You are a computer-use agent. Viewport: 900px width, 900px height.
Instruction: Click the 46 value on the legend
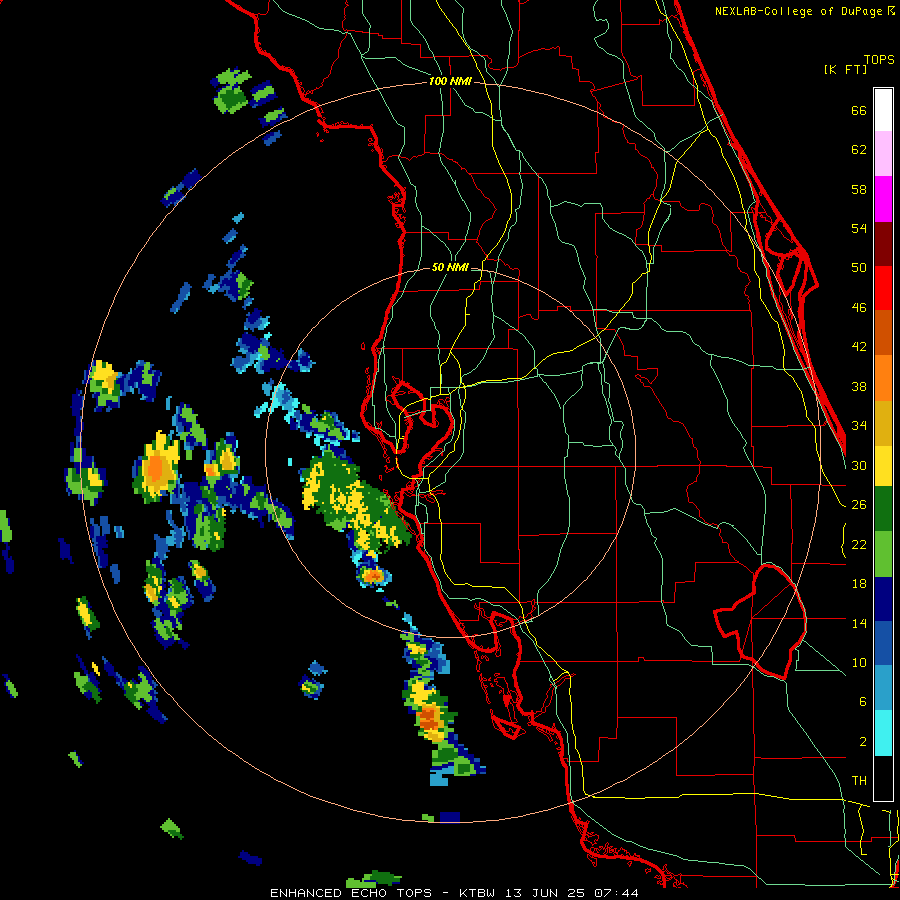(x=859, y=308)
